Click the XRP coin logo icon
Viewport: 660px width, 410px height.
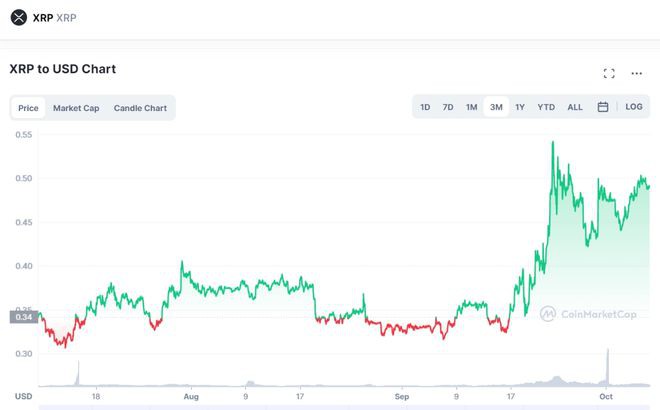point(19,18)
